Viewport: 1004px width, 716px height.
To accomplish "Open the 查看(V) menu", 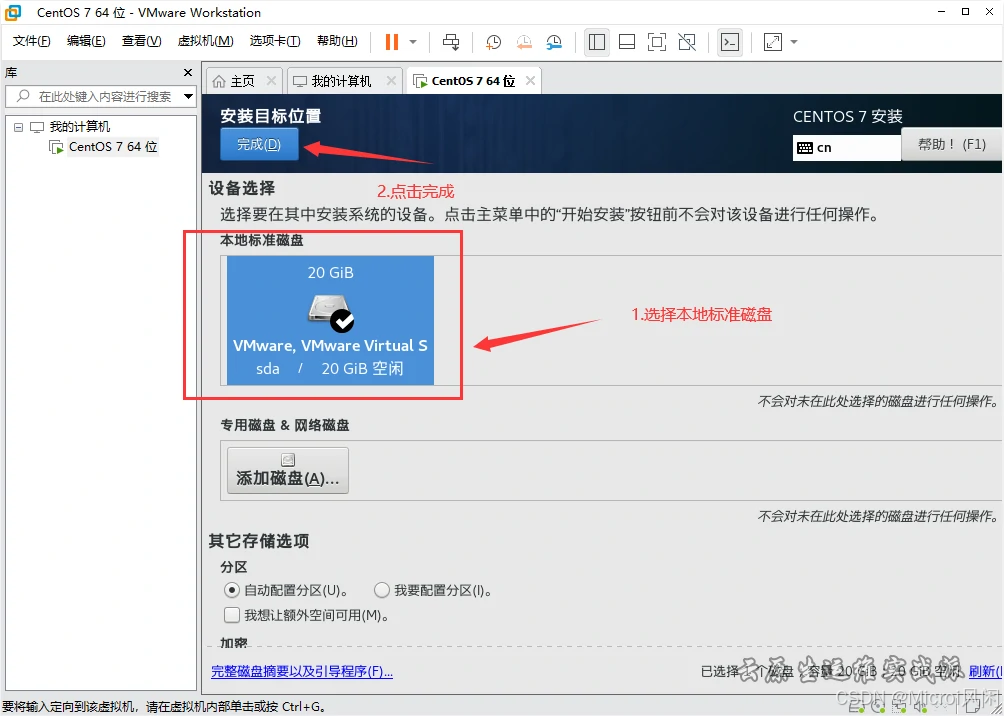I will pos(142,42).
